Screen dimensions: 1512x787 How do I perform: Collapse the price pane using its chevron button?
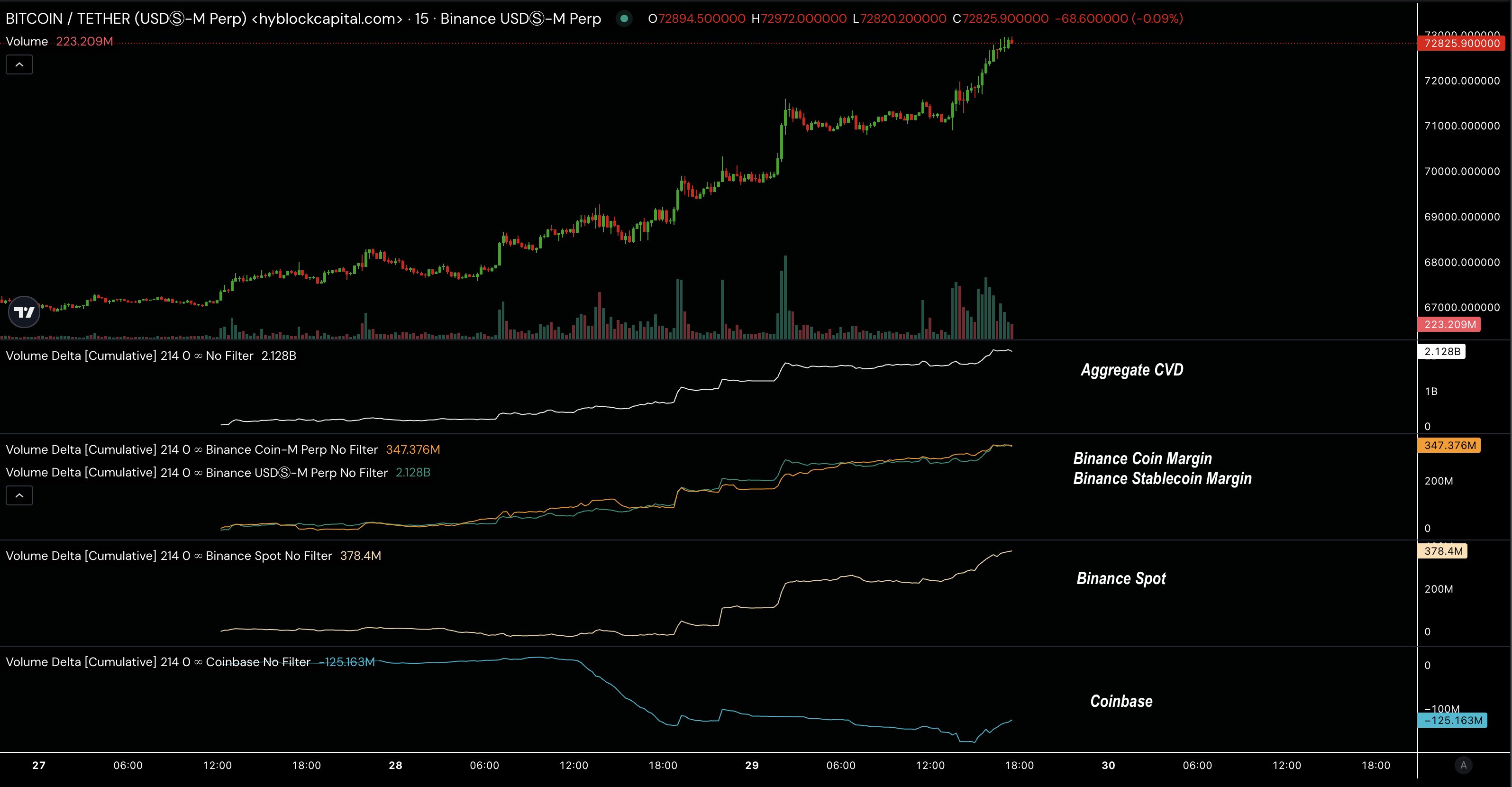point(19,64)
